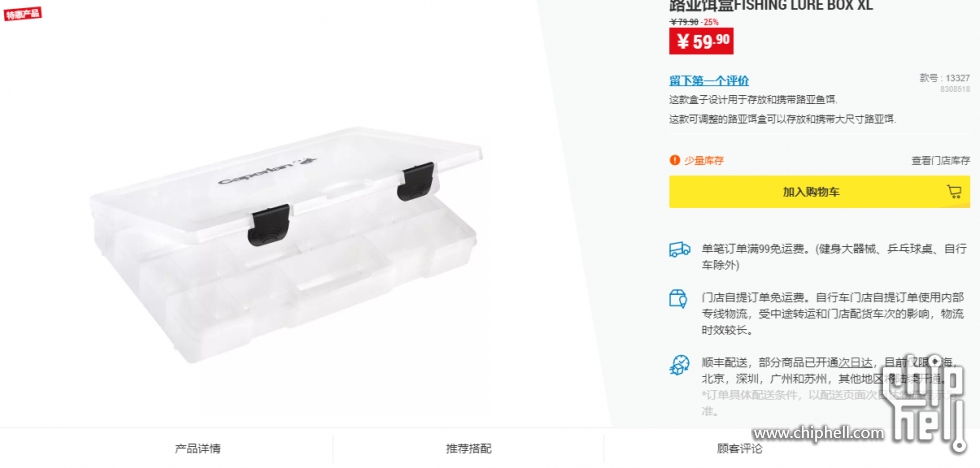Switch to 推荐搭配 tab
980x468 pixels.
pos(468,448)
